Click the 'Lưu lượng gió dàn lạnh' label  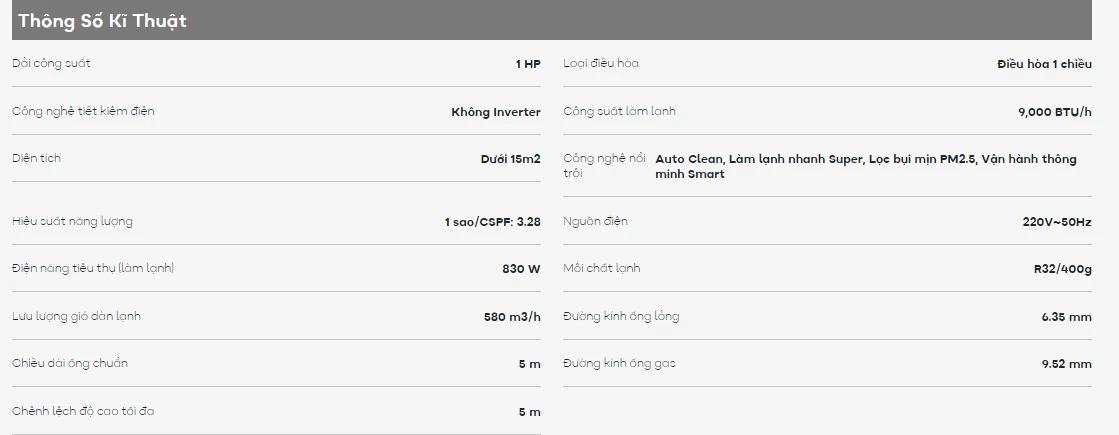point(76,316)
